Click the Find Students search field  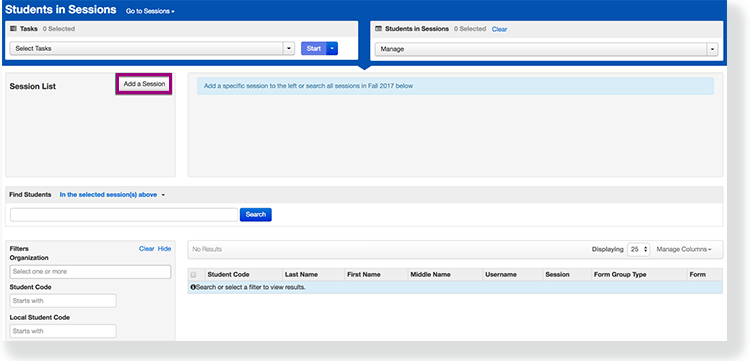[124, 215]
